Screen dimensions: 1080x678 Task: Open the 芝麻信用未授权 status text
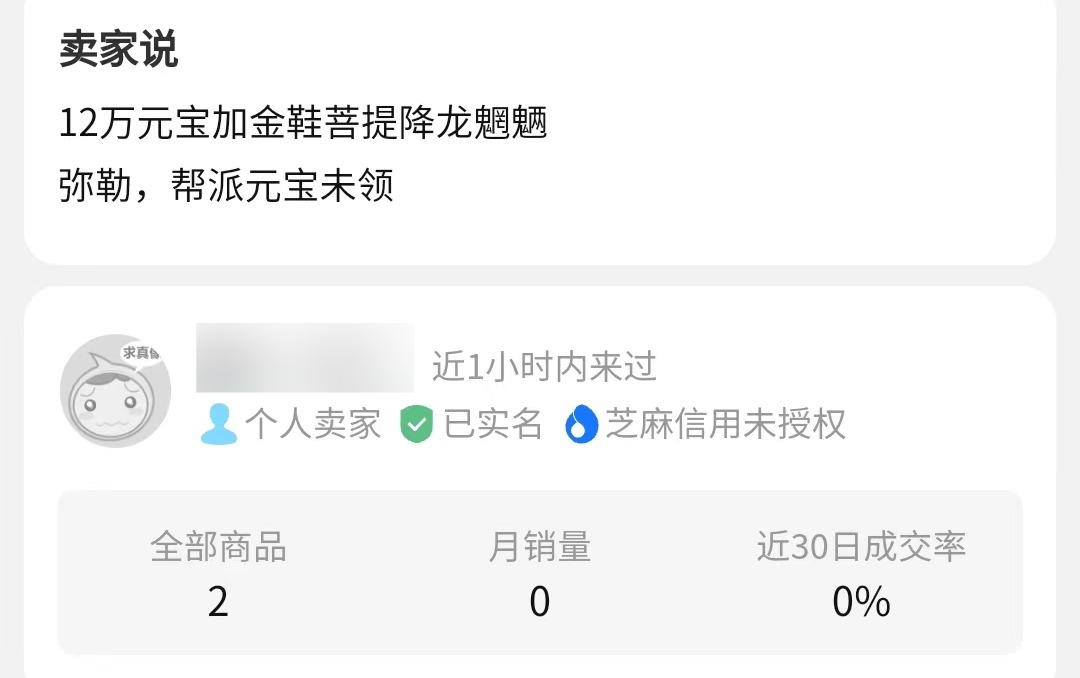726,424
